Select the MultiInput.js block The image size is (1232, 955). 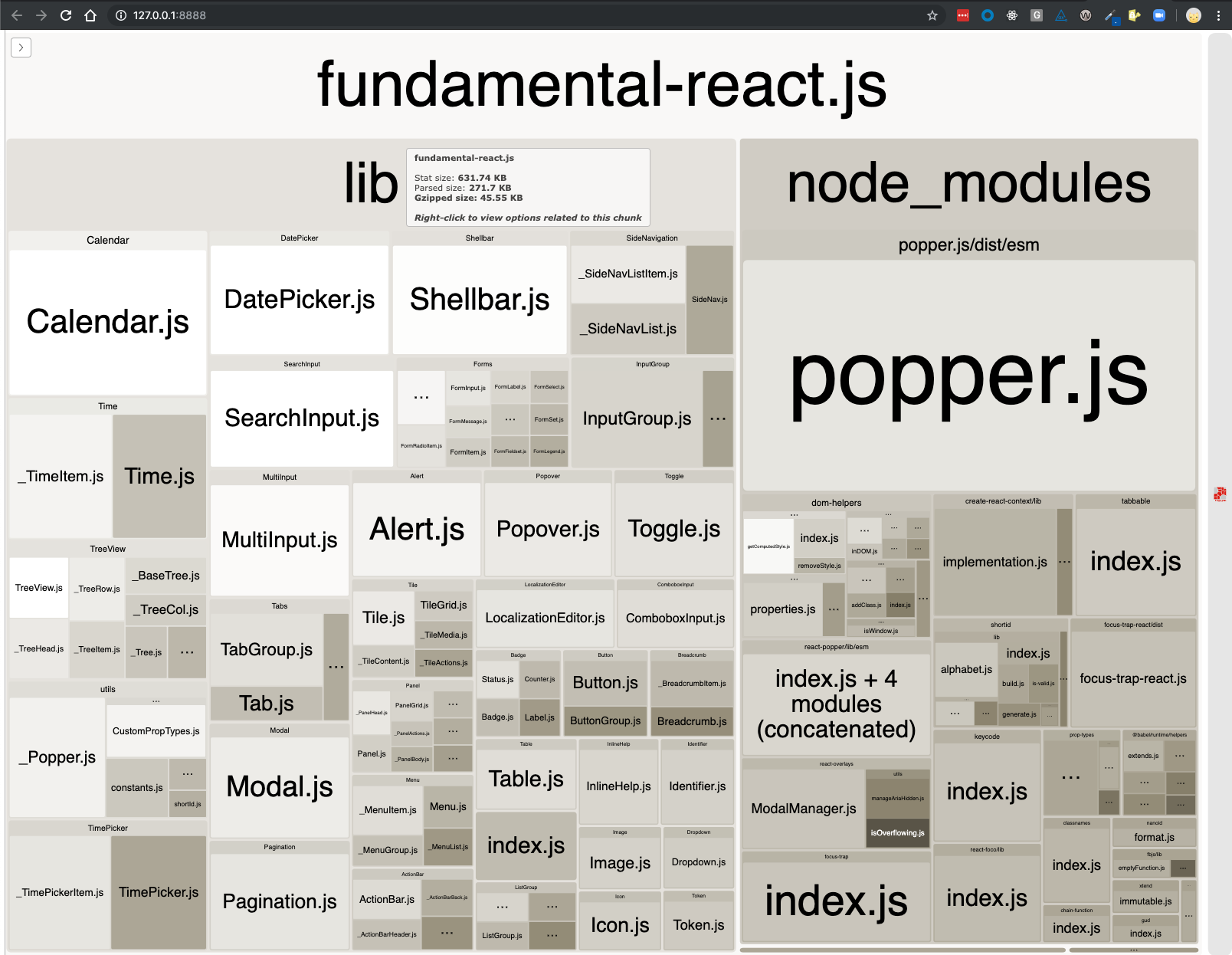coord(280,540)
